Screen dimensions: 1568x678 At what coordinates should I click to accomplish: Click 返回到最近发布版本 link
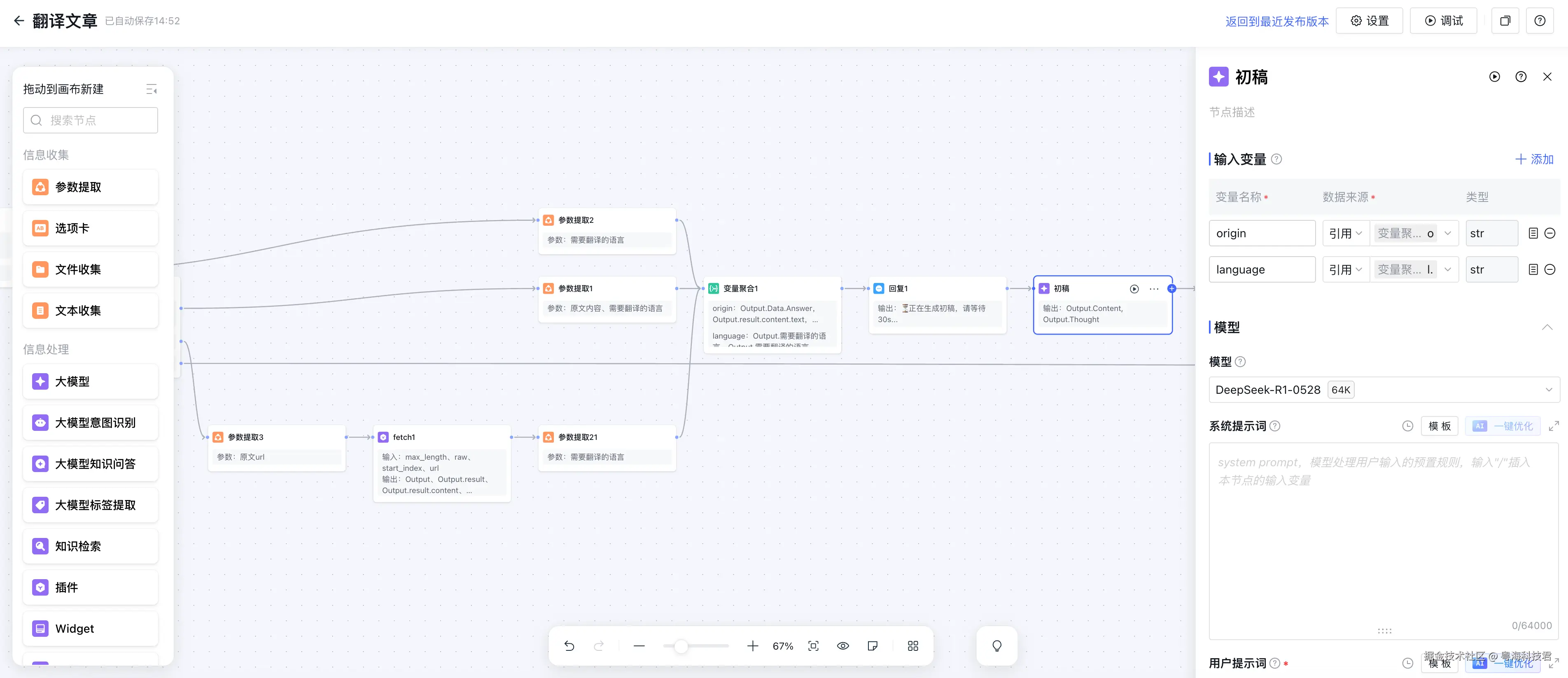(1276, 21)
